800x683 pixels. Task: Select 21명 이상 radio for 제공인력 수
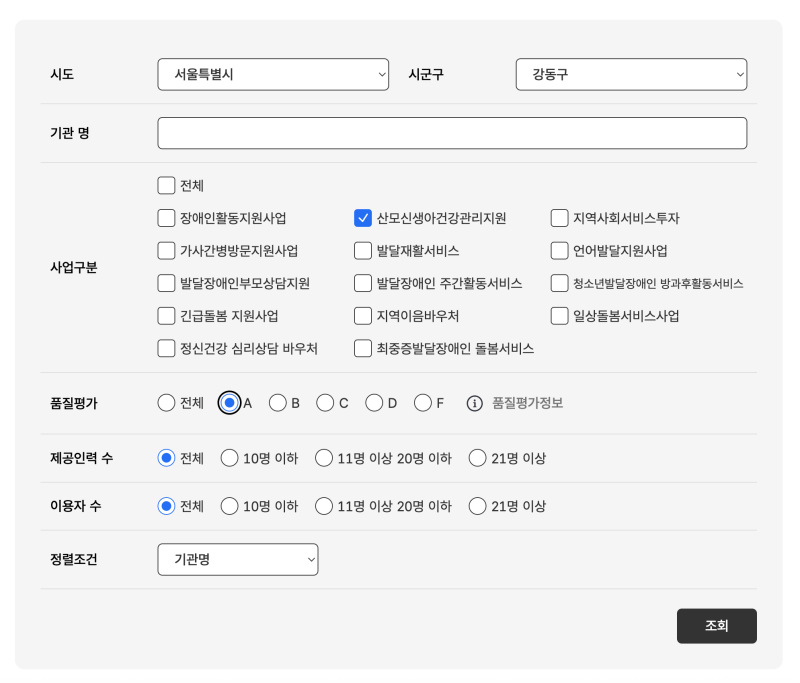478,458
